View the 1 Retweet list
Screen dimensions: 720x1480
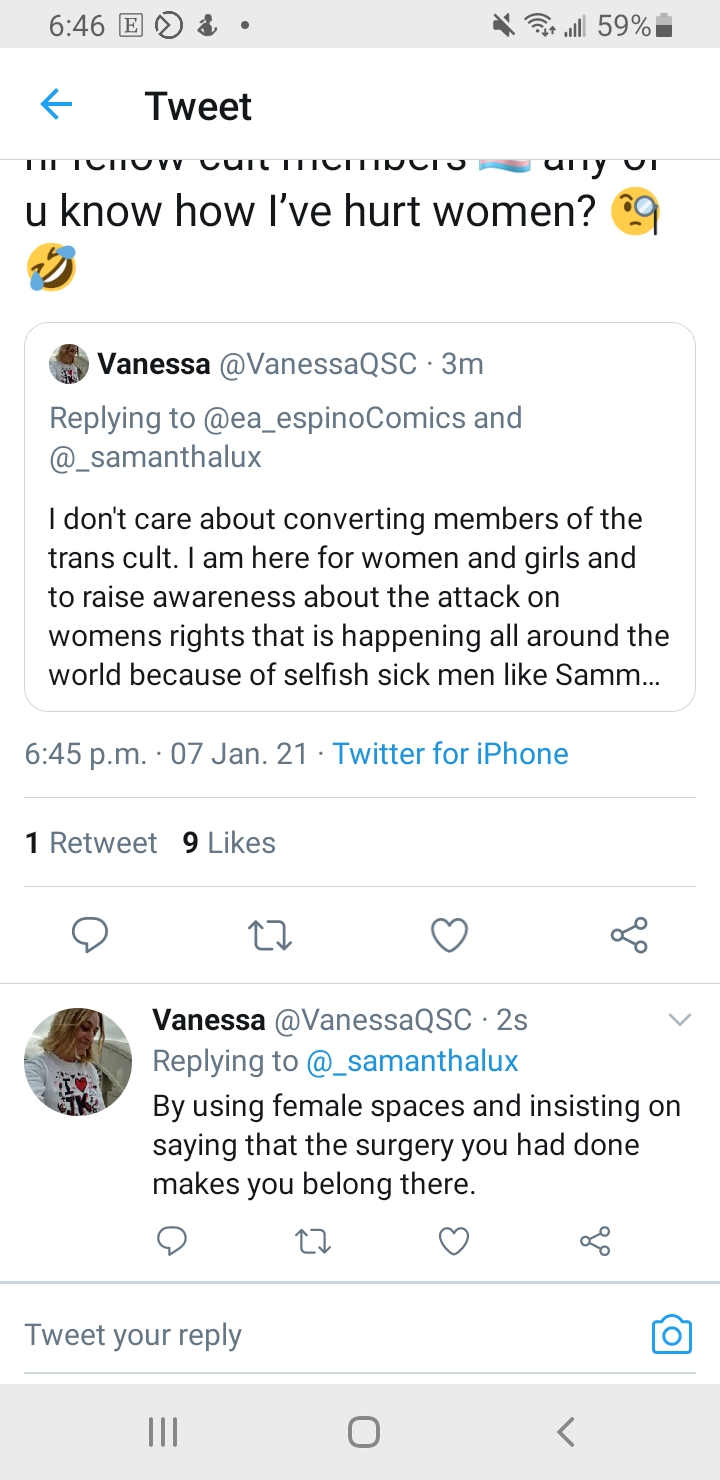point(91,843)
